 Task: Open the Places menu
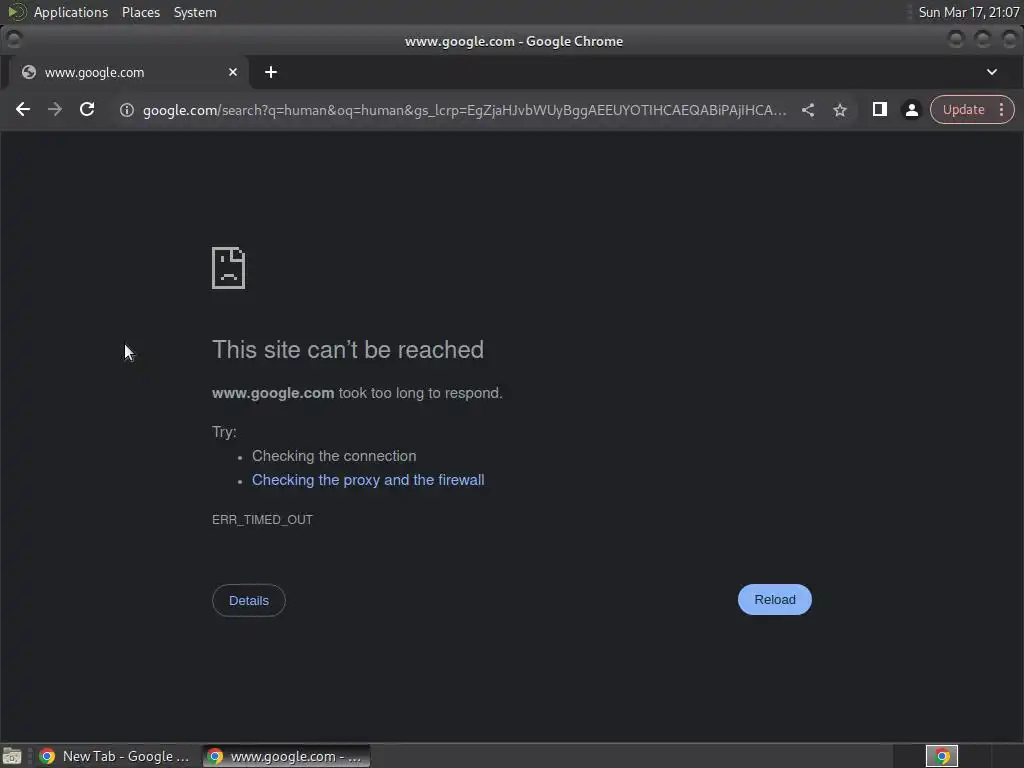pyautogui.click(x=141, y=12)
